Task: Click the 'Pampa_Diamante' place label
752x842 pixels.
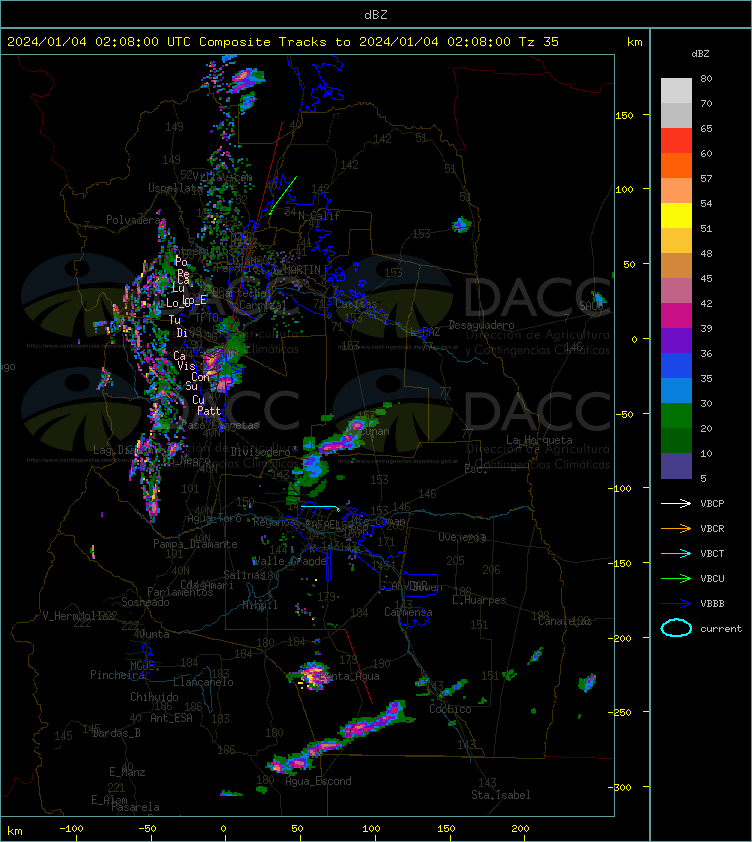Action: coord(195,544)
